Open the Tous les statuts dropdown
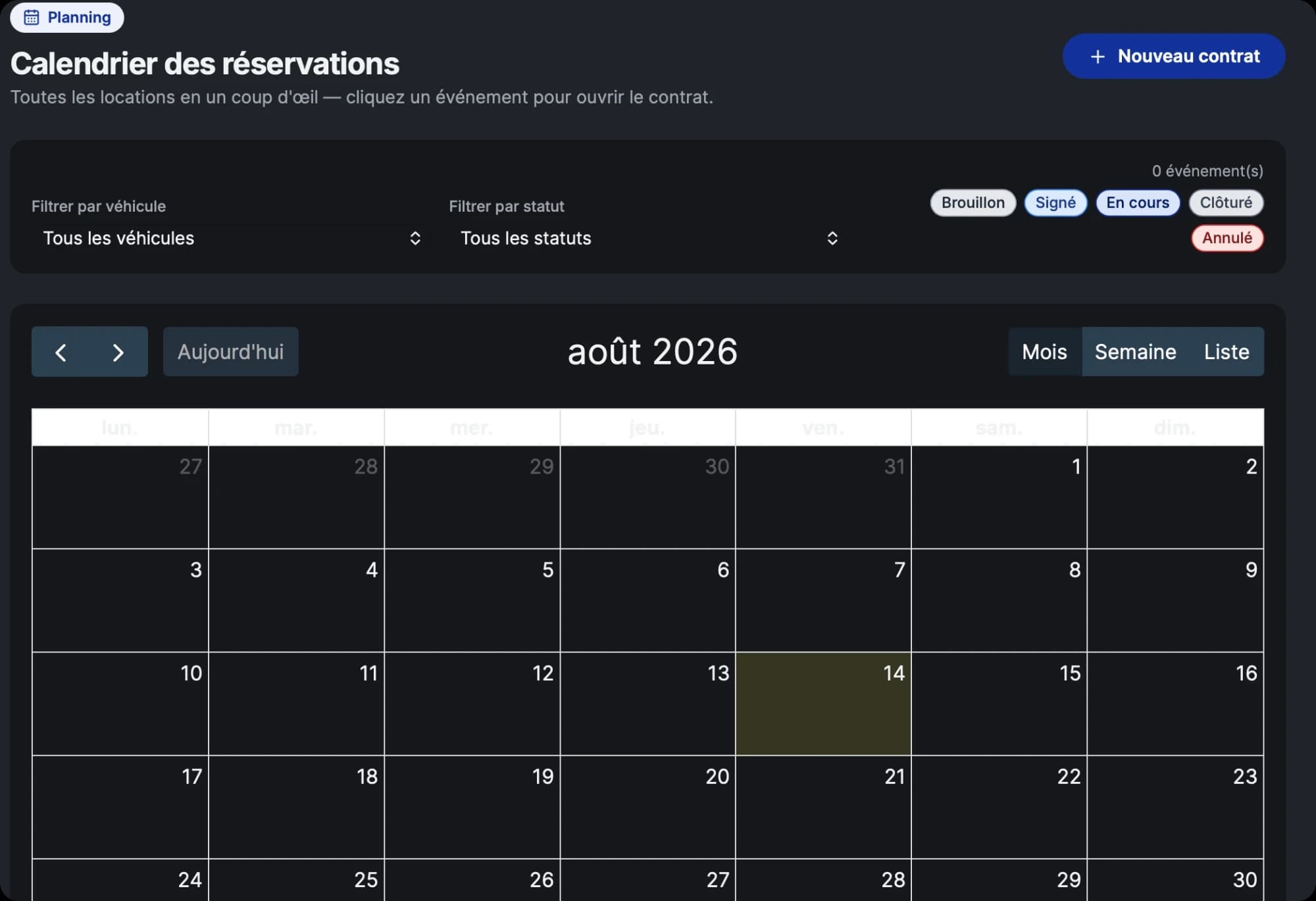Image resolution: width=1316 pixels, height=901 pixels. coord(648,238)
